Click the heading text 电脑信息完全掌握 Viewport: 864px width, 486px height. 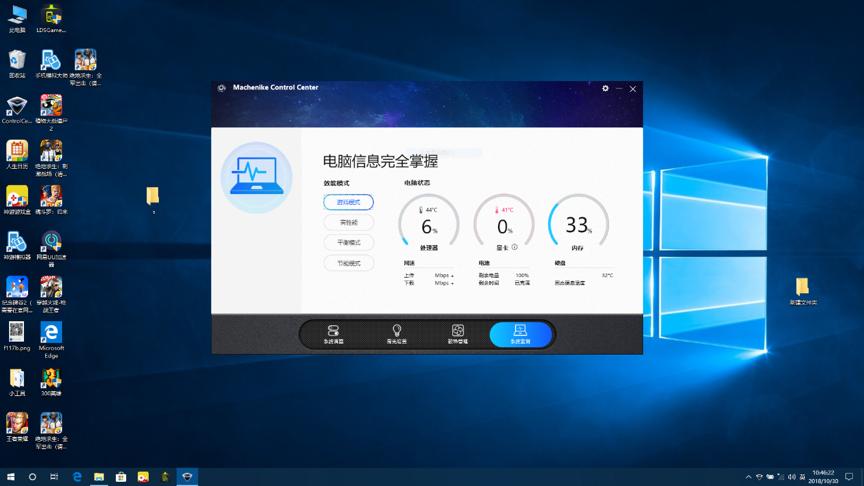tap(380, 161)
